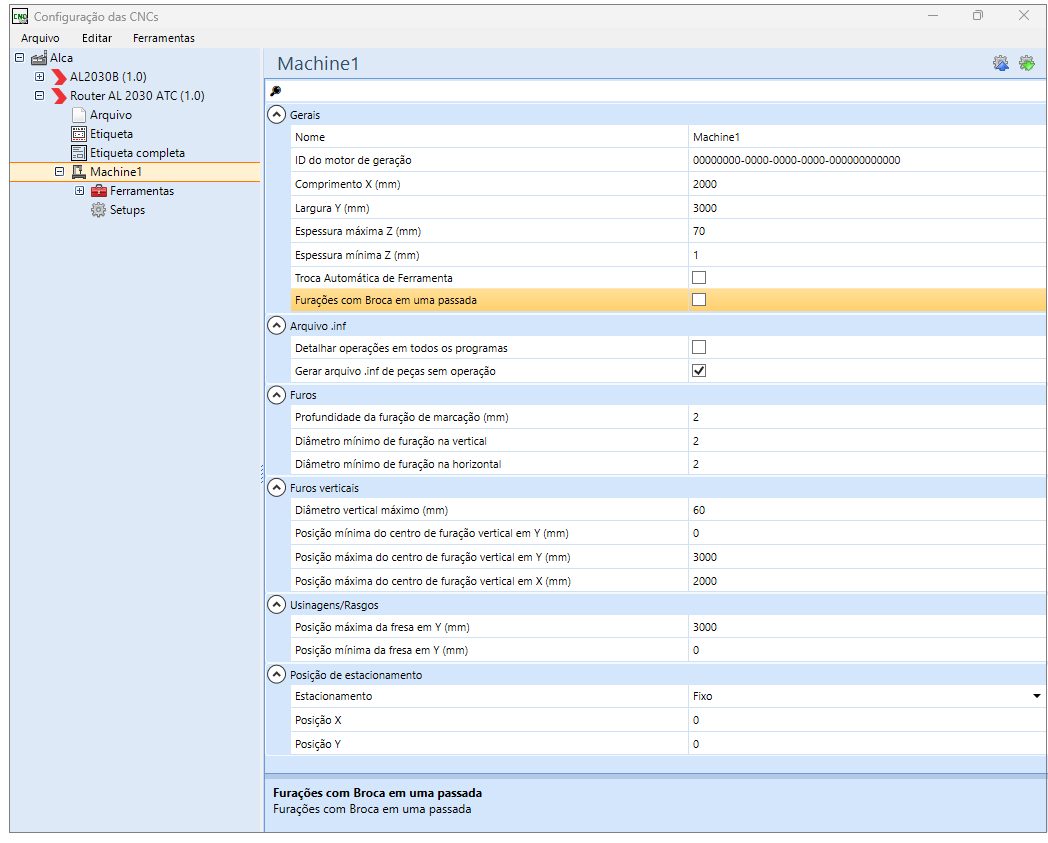Click the bold description title in the bottom panel

click(x=378, y=793)
